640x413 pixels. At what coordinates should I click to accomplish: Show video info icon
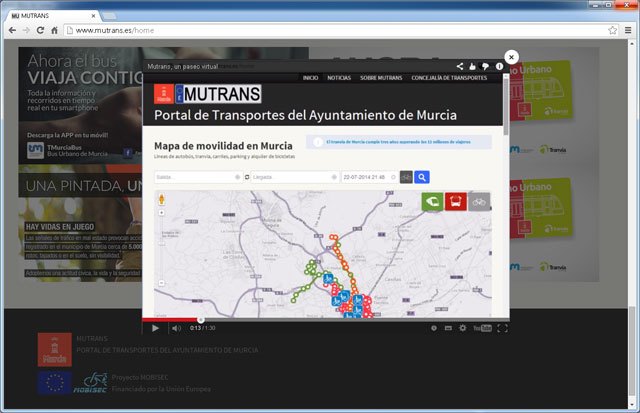pos(498,66)
